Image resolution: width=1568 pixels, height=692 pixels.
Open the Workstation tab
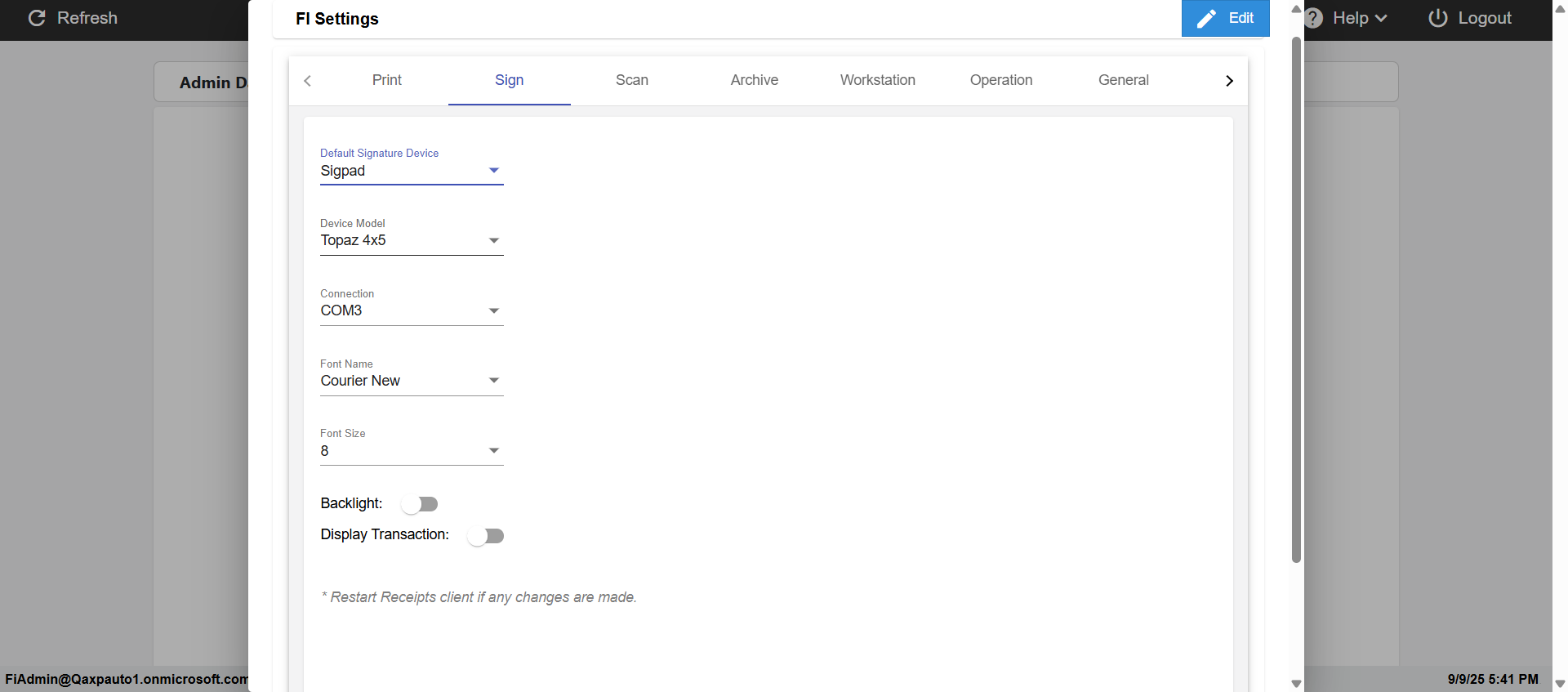tap(878, 80)
